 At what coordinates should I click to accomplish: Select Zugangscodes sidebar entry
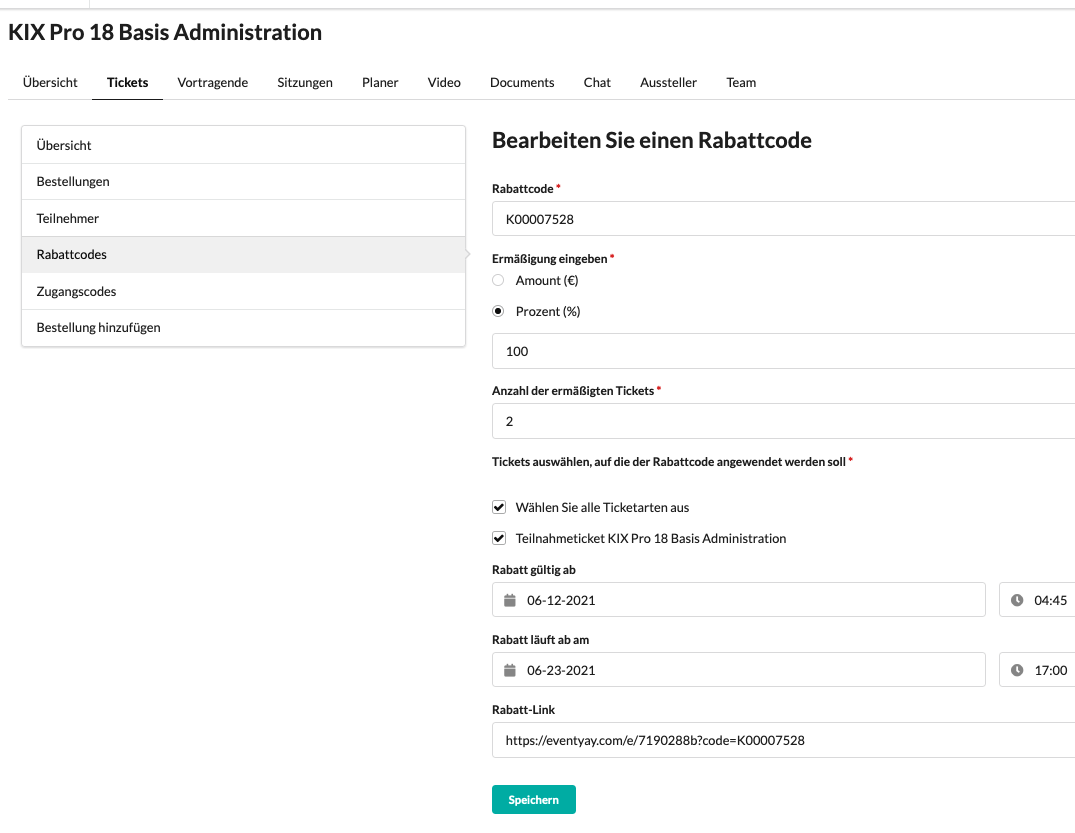coord(243,291)
